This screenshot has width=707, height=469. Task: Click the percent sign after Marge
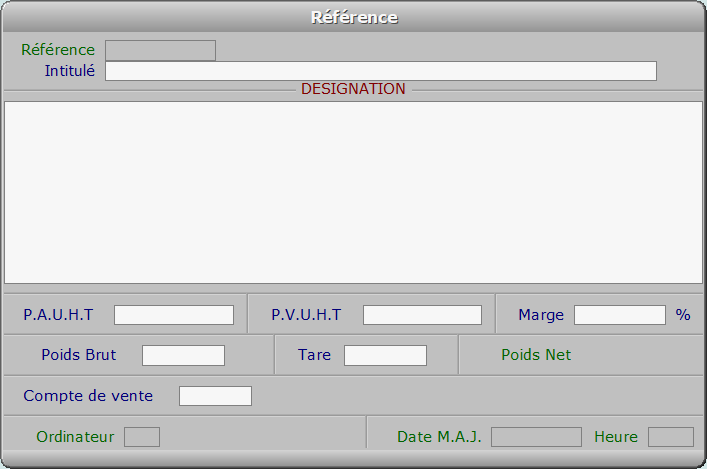pyautogui.click(x=683, y=315)
